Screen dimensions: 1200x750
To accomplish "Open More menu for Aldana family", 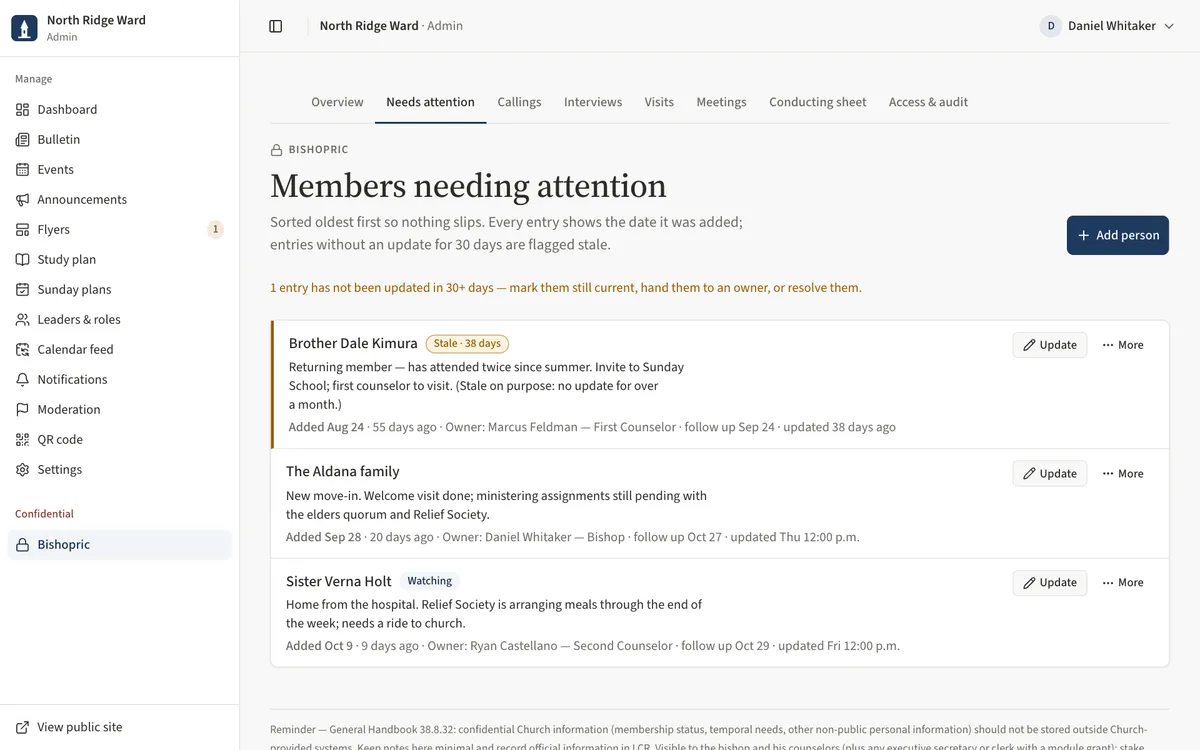I will tap(1123, 474).
